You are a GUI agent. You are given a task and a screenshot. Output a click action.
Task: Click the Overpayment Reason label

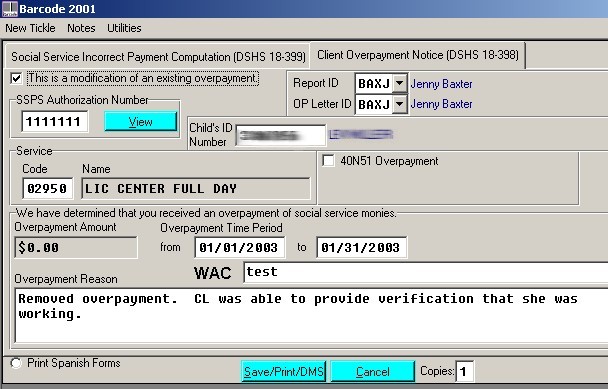(66, 279)
